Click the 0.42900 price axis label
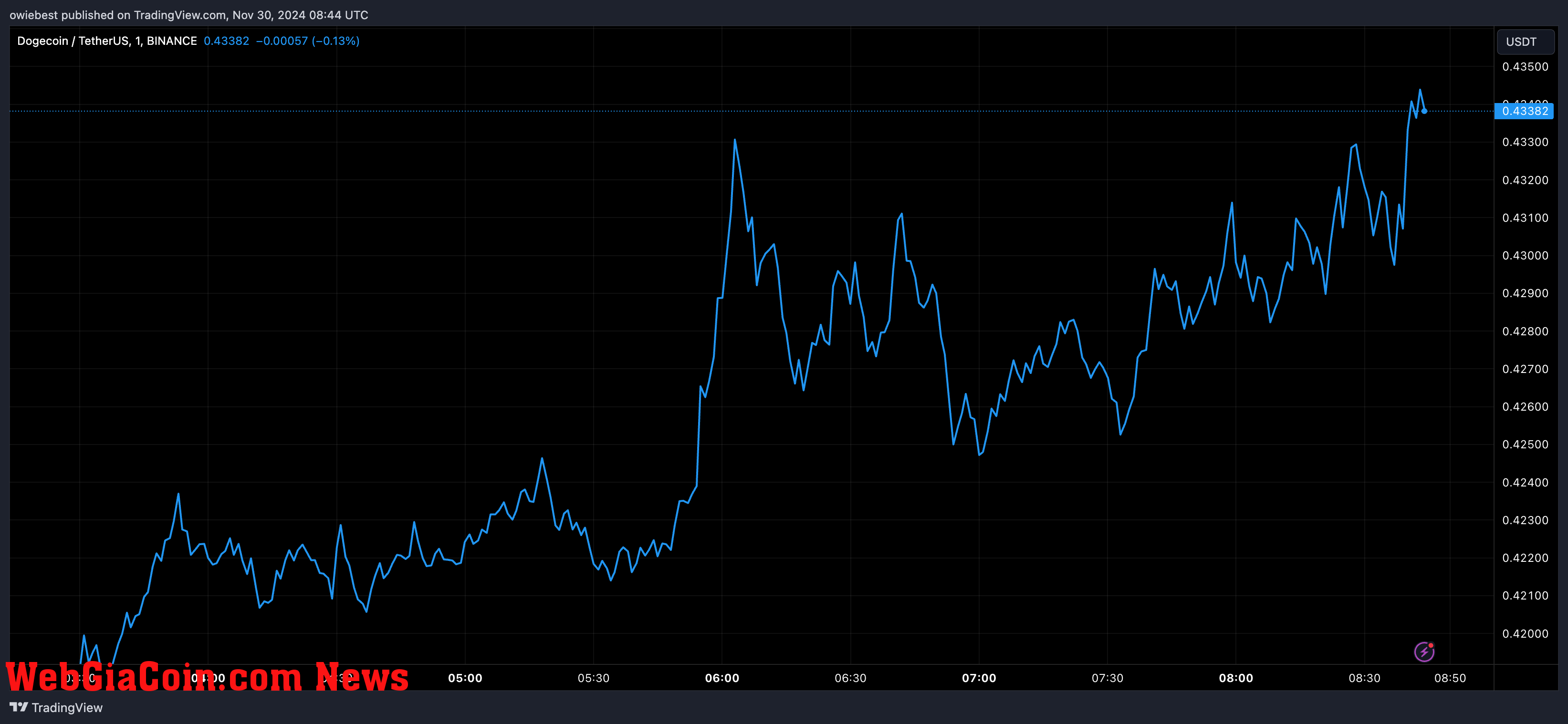Viewport: 1568px width, 724px height. (1525, 293)
